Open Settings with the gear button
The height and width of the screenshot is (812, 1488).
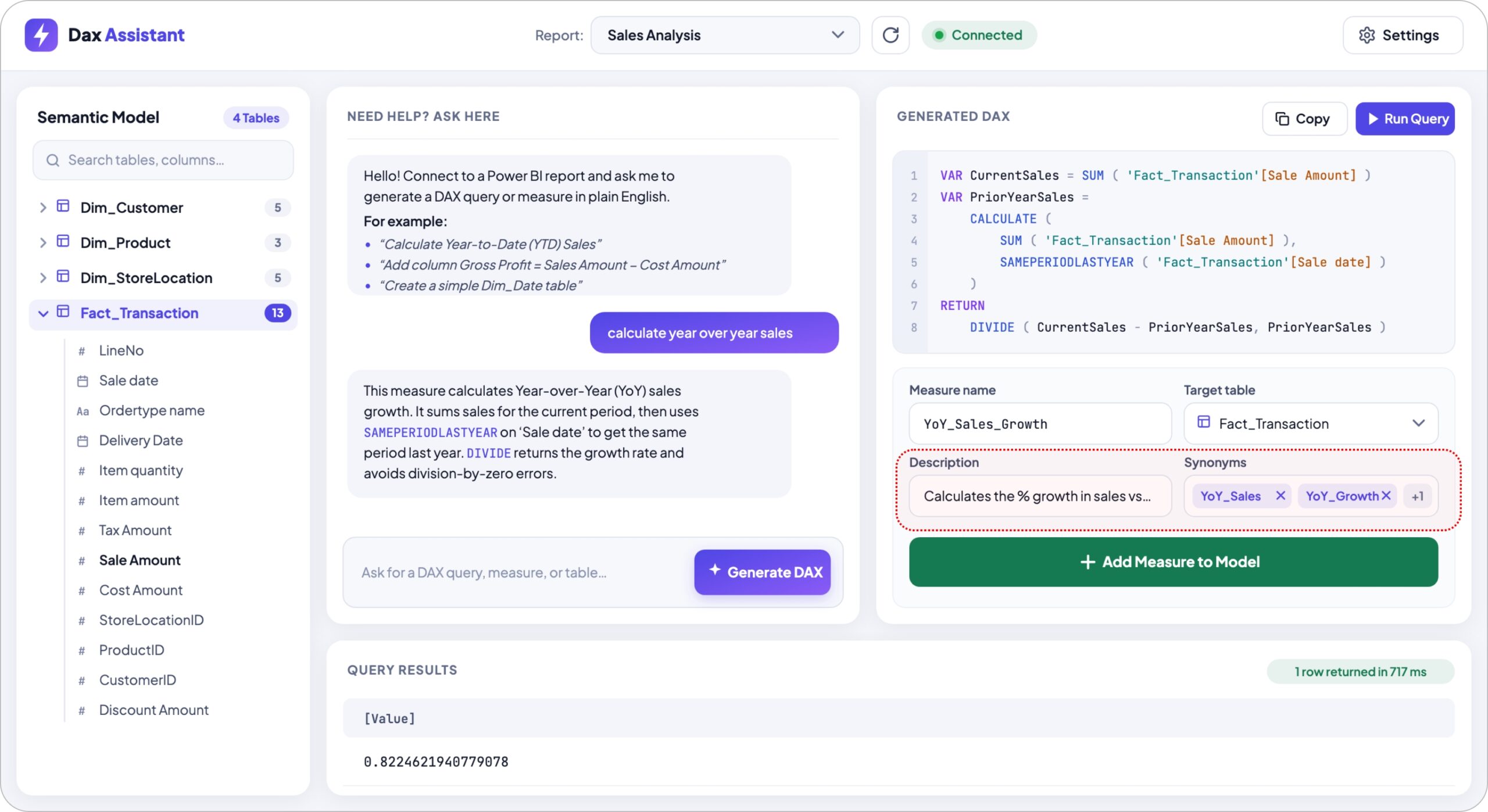coord(1403,35)
